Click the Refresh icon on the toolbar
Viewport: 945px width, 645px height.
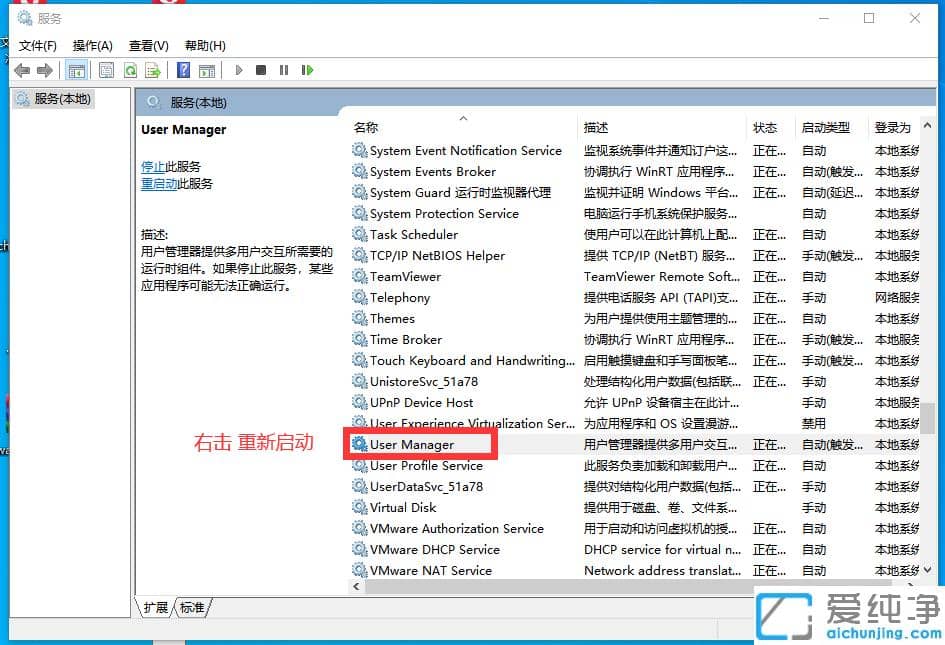point(131,70)
